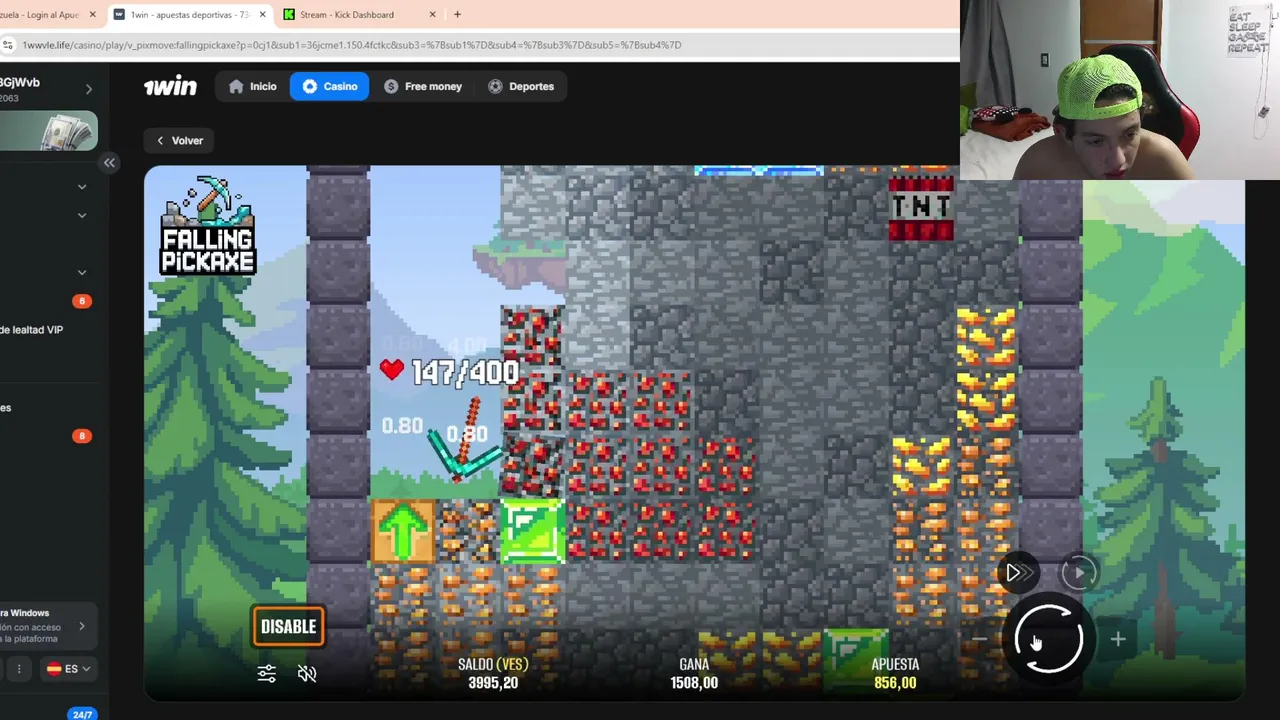Image resolution: width=1280 pixels, height=720 pixels.
Task: Open the three-dot more options menu
Action: pos(19,669)
